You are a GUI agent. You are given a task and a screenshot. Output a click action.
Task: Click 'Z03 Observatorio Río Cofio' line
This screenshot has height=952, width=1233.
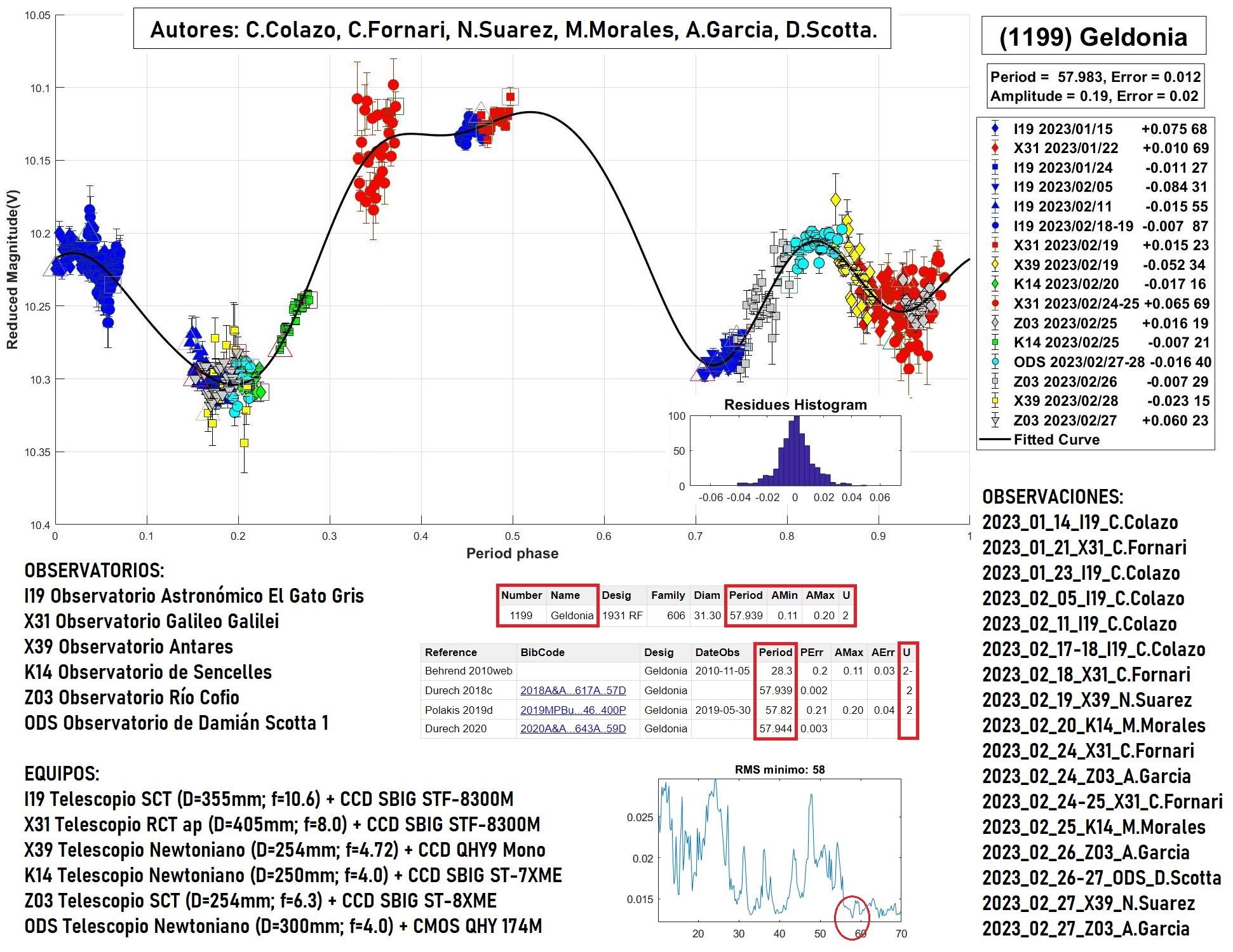(x=132, y=697)
